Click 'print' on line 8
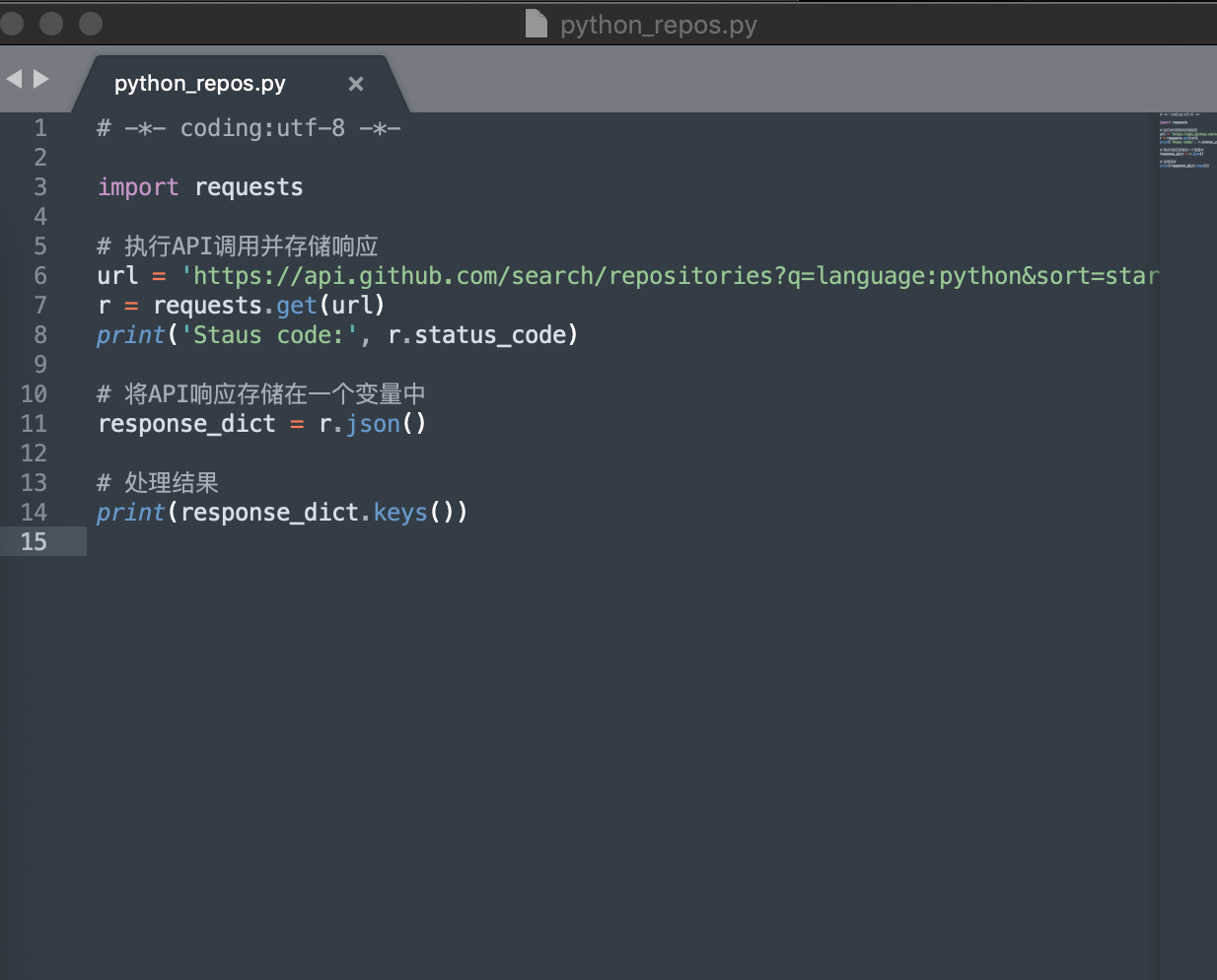 click(x=130, y=335)
